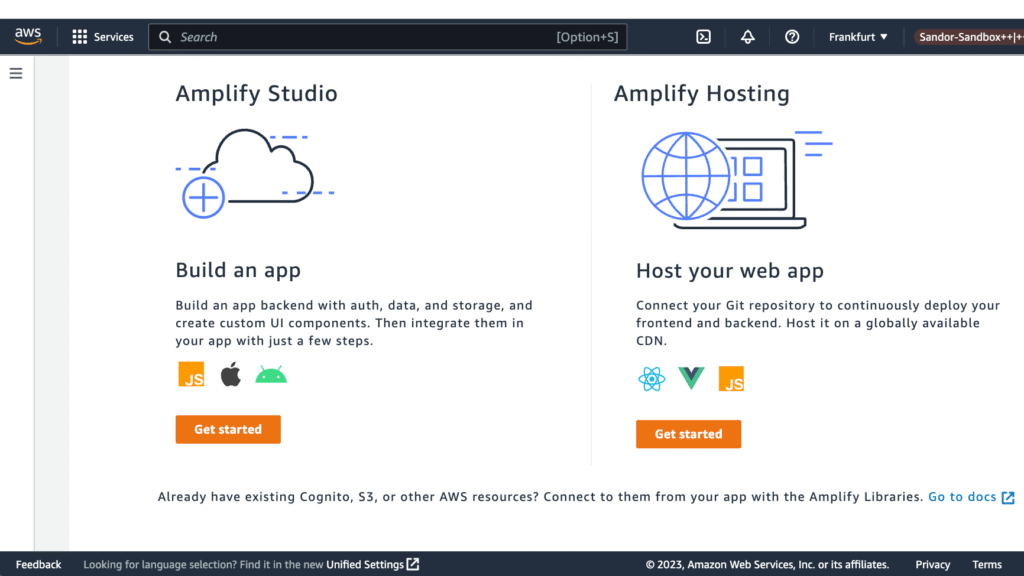Click the Amplify Hosting globe illustration
Screen dimensions: 1024x576
(736, 180)
